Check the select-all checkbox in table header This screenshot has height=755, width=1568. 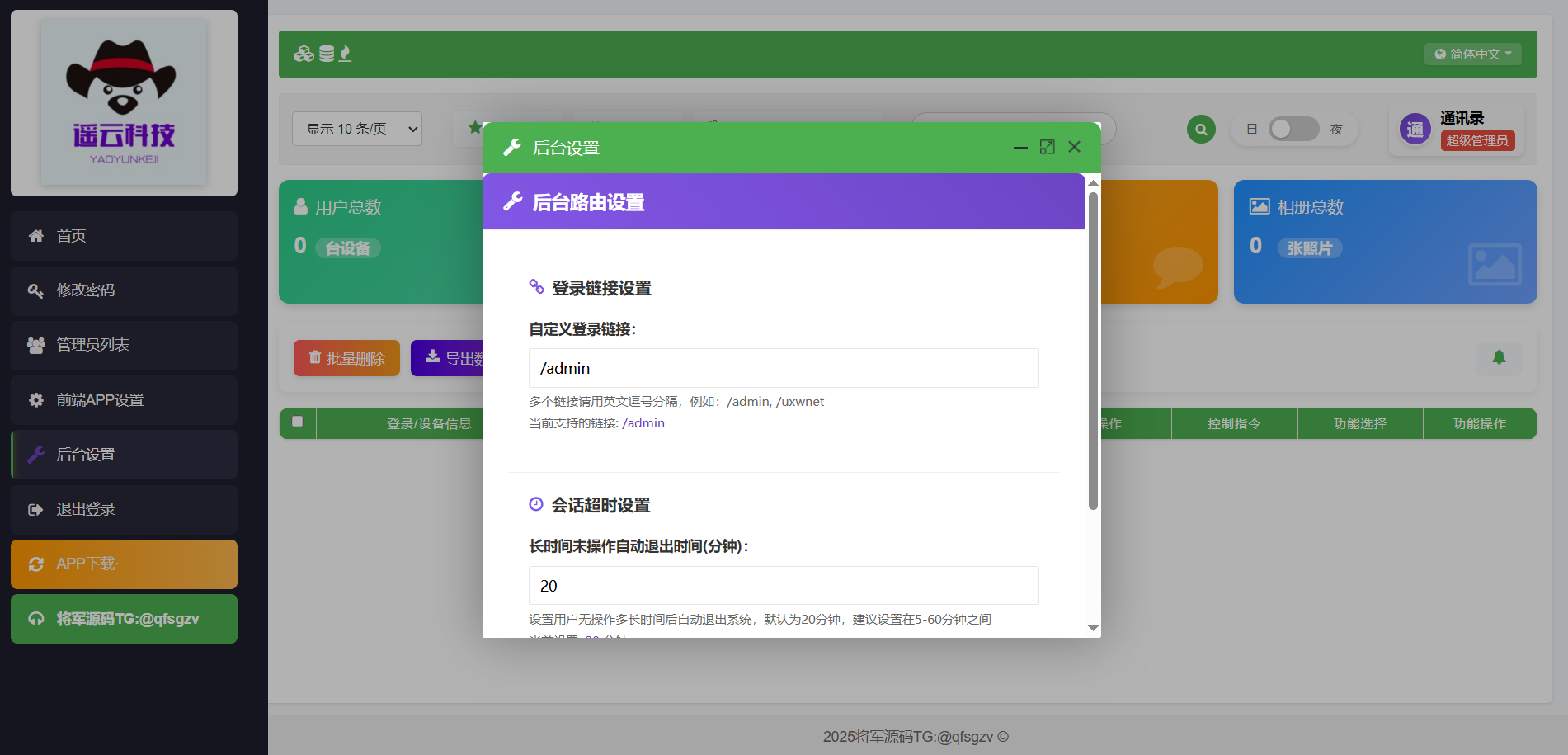tap(298, 422)
